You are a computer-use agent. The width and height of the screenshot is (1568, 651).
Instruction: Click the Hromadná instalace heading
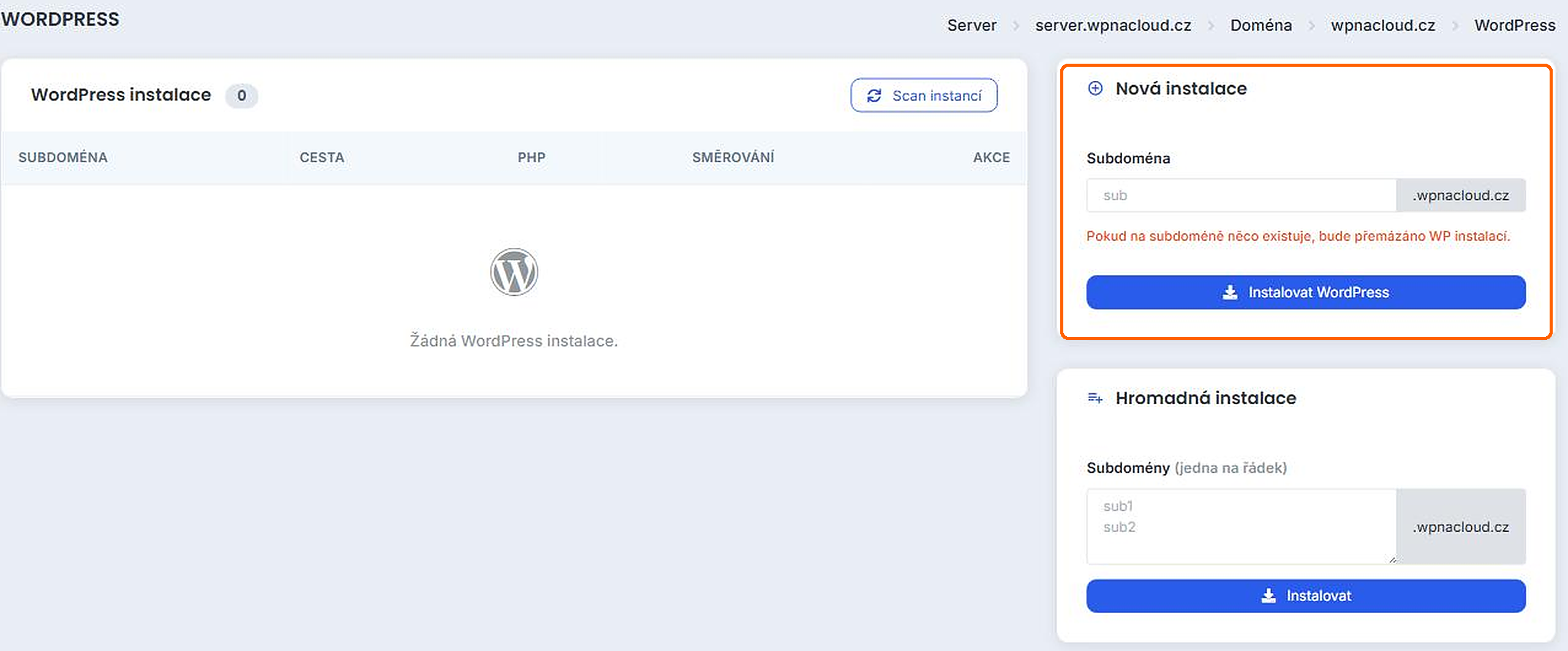[1205, 398]
